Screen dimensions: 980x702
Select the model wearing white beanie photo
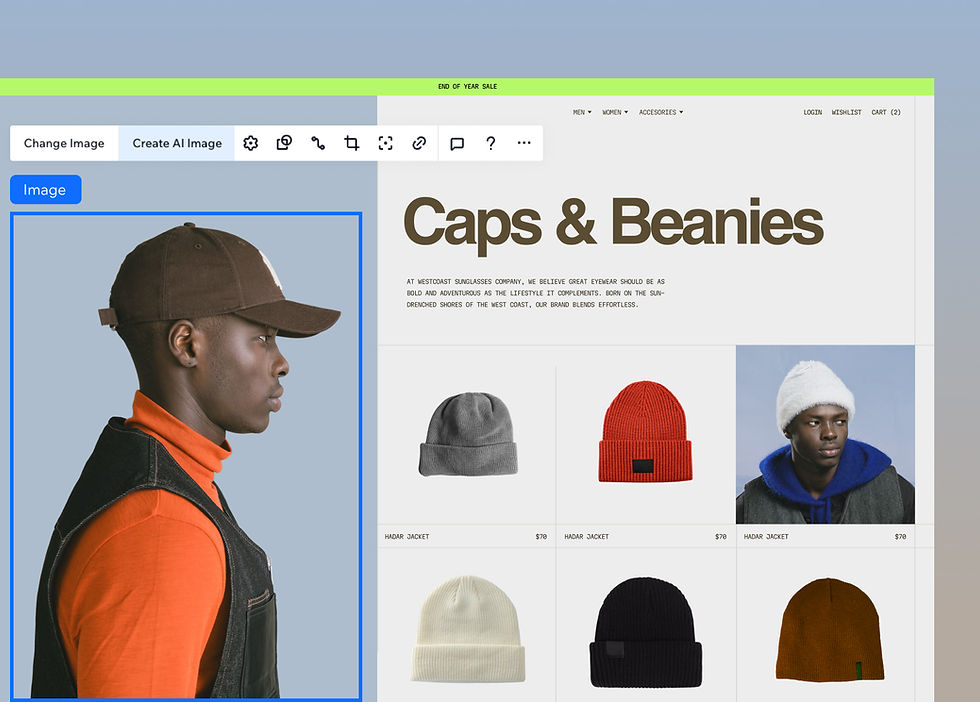coord(825,434)
